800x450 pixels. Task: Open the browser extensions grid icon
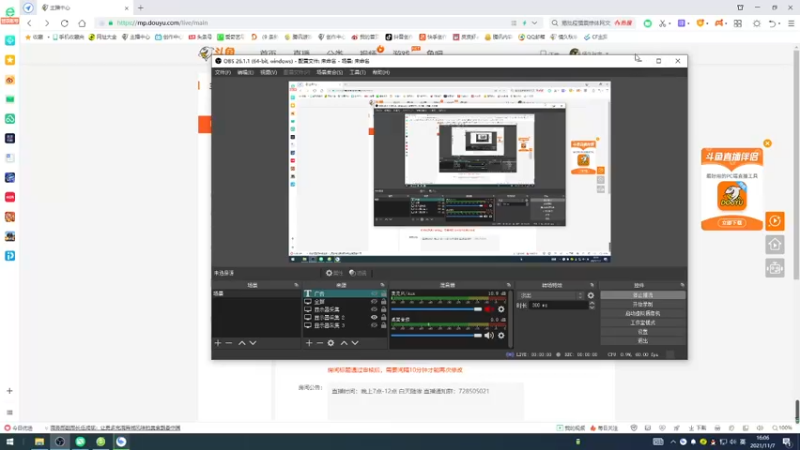738,23
